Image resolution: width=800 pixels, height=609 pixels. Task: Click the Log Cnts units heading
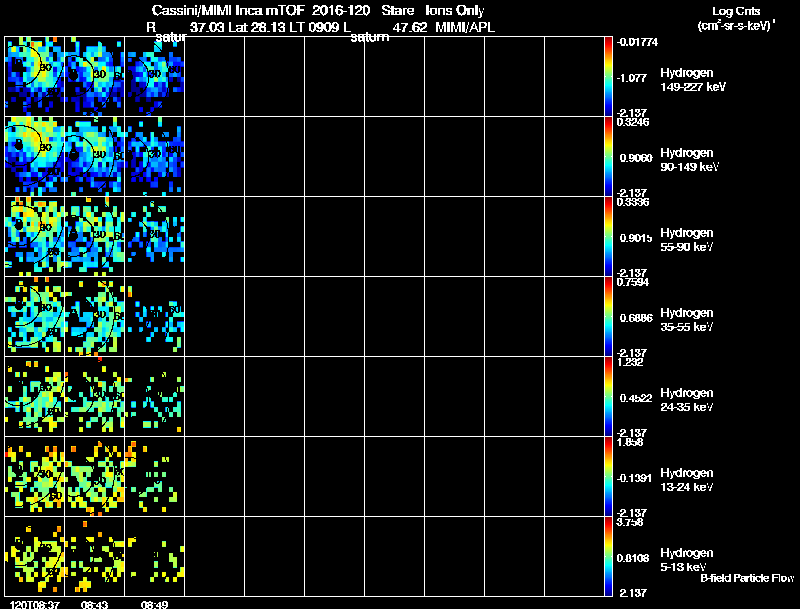point(734,18)
